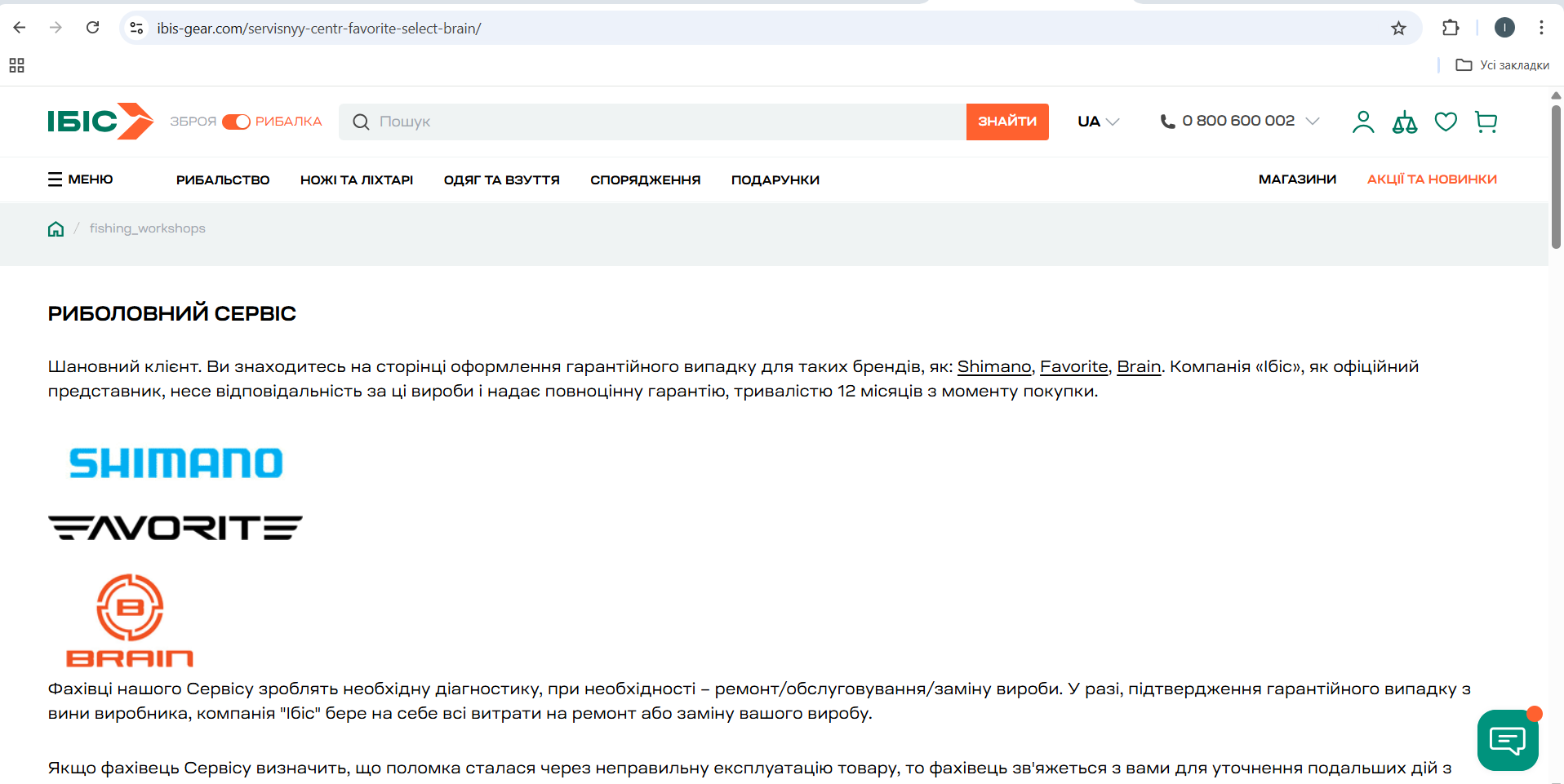Screen dimensions: 1564x784
Task: Select the ЗБРОЯ label
Action: pos(193,122)
